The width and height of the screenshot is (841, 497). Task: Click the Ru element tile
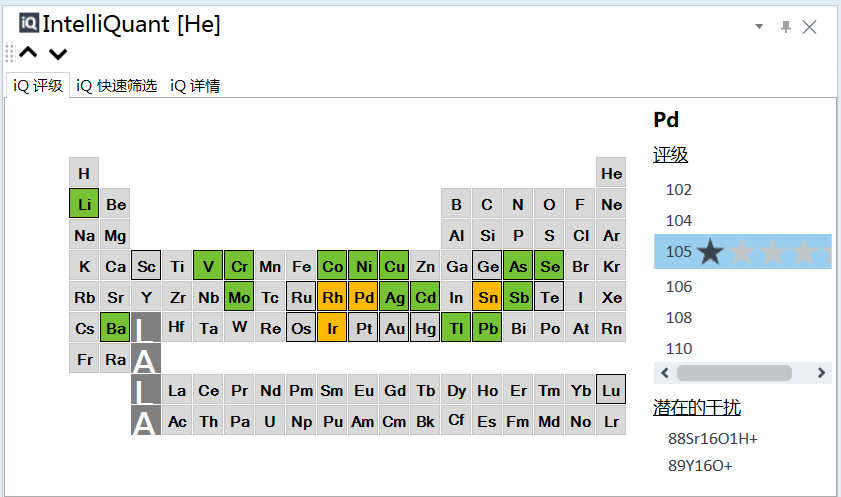pyautogui.click(x=301, y=297)
